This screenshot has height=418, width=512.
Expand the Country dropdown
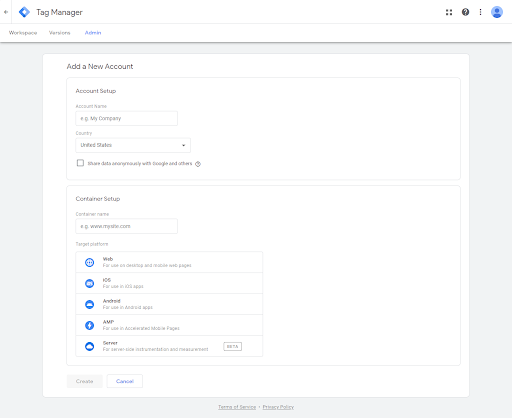pyautogui.click(x=133, y=145)
